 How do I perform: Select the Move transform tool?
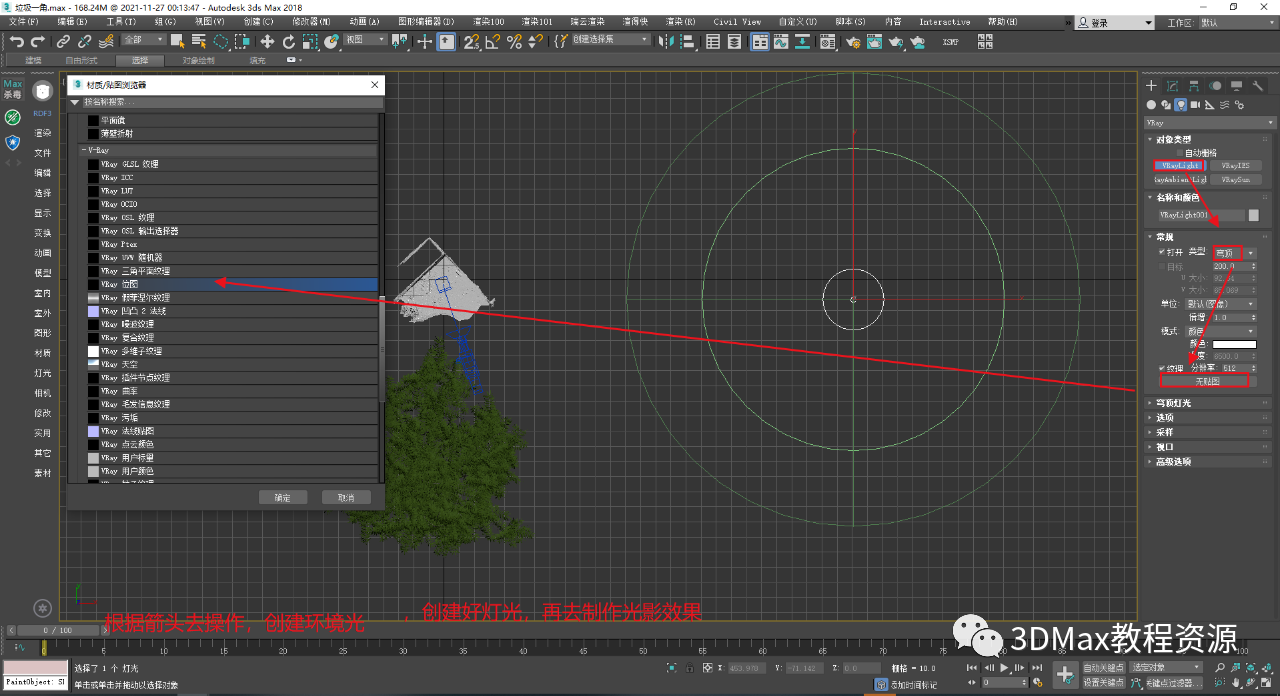[x=267, y=41]
